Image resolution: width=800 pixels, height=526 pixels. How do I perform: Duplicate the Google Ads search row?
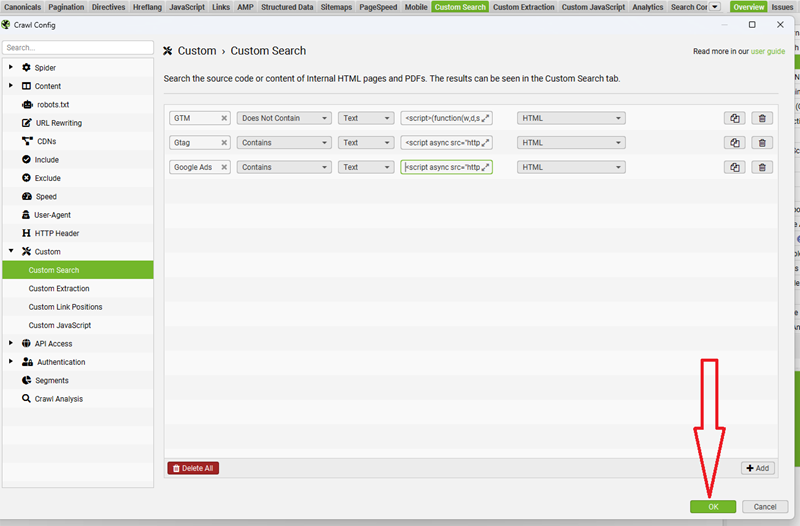coord(735,167)
